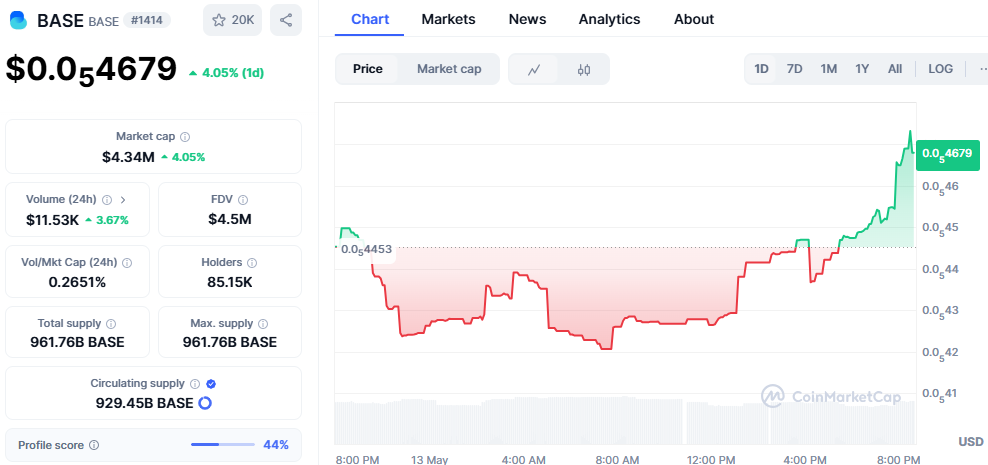Click the 1Y range button
The image size is (988, 465).
click(862, 69)
